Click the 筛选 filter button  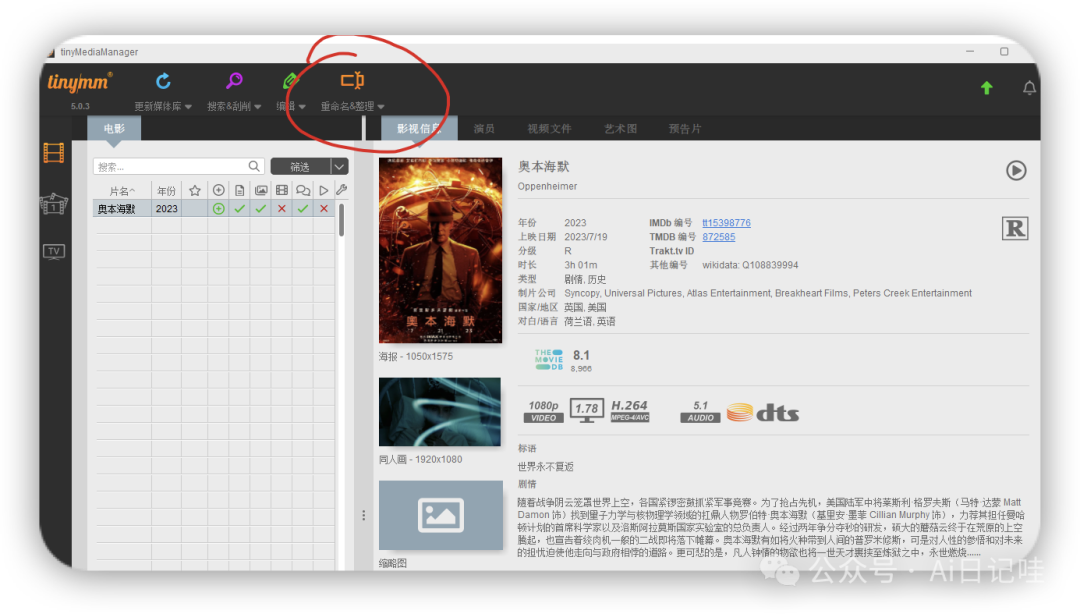point(300,167)
